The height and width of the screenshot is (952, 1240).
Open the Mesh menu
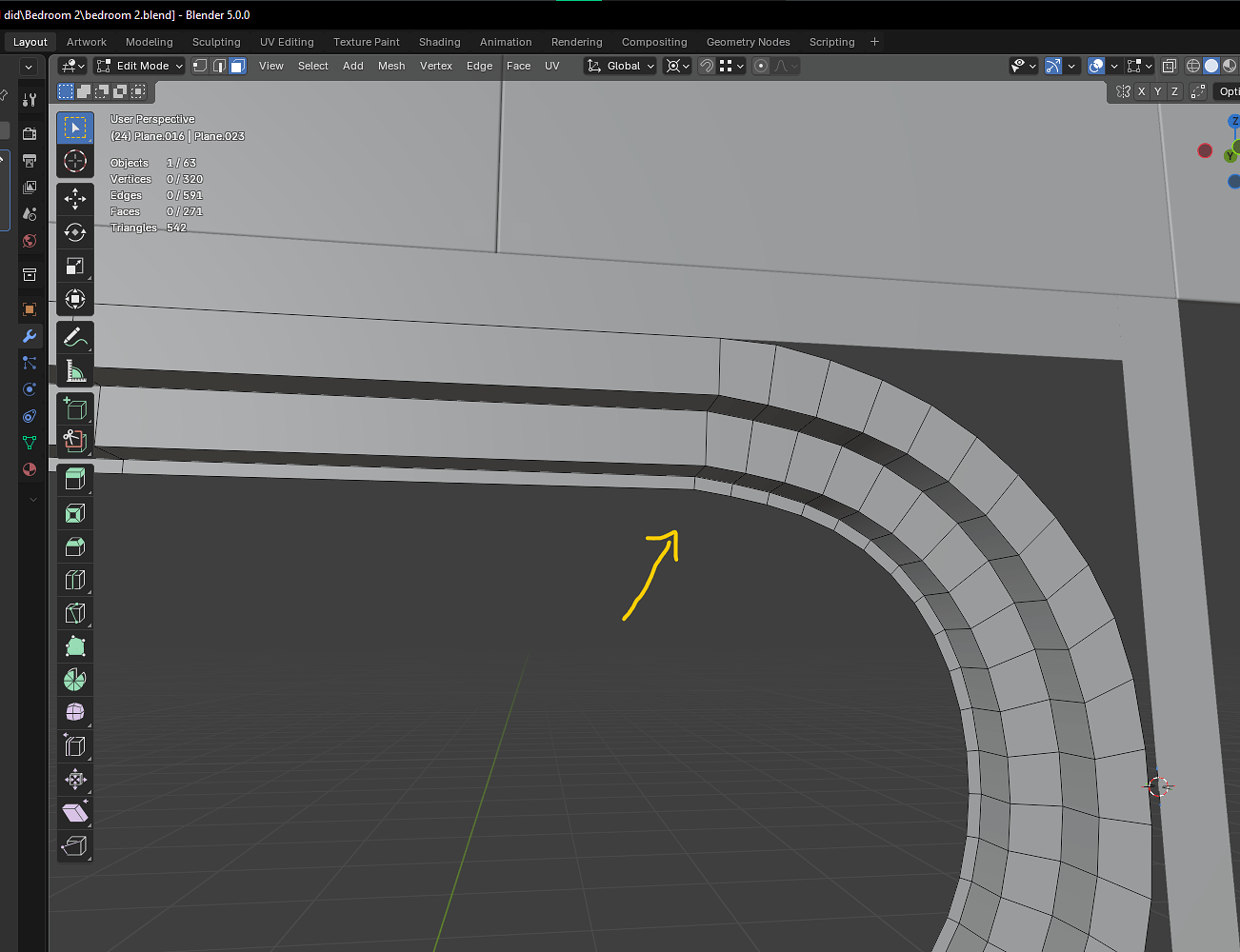tap(391, 66)
